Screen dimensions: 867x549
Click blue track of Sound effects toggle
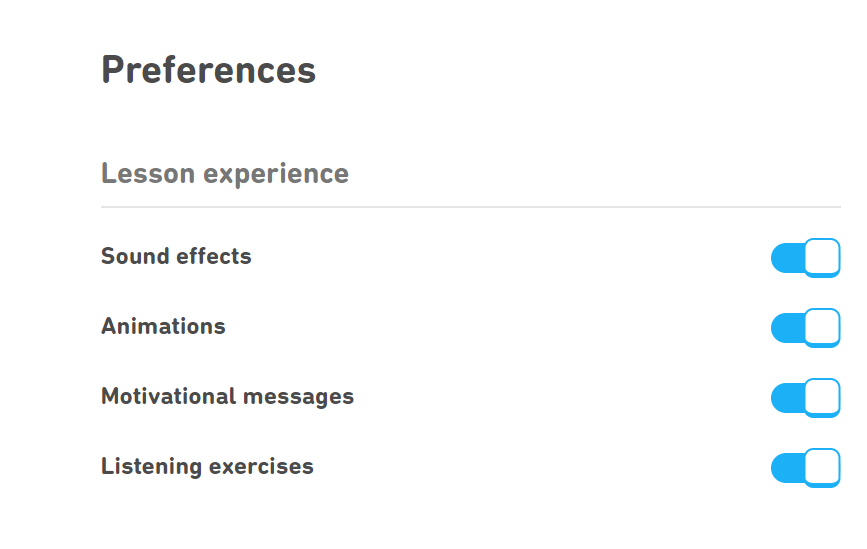[786, 259]
